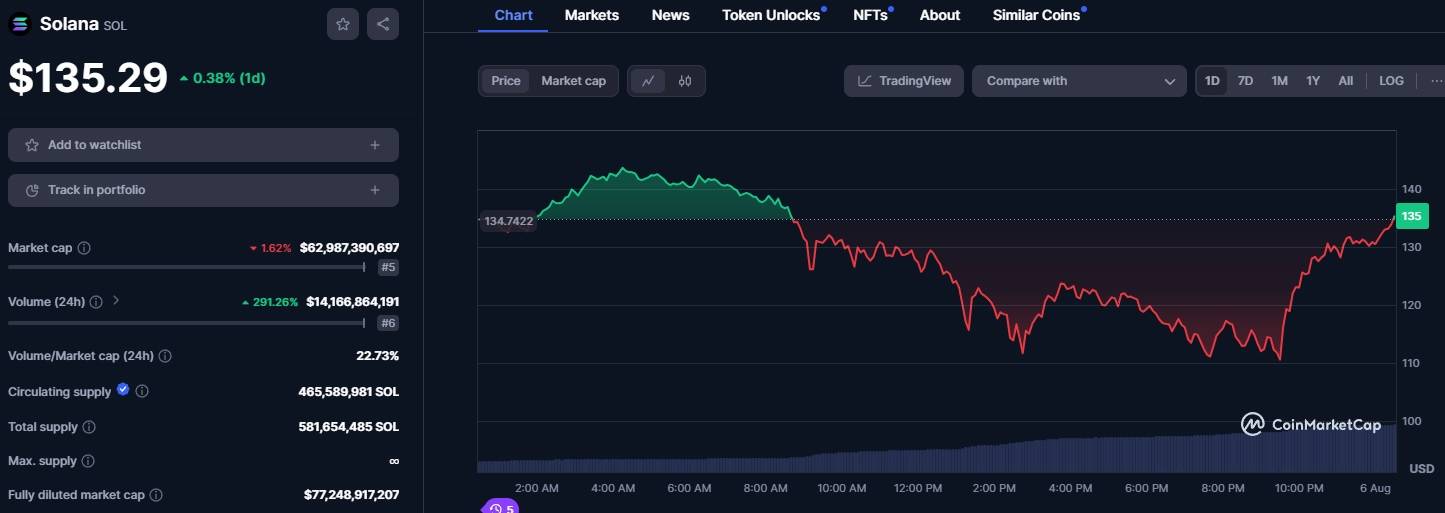Select the 1M time range

1279,81
